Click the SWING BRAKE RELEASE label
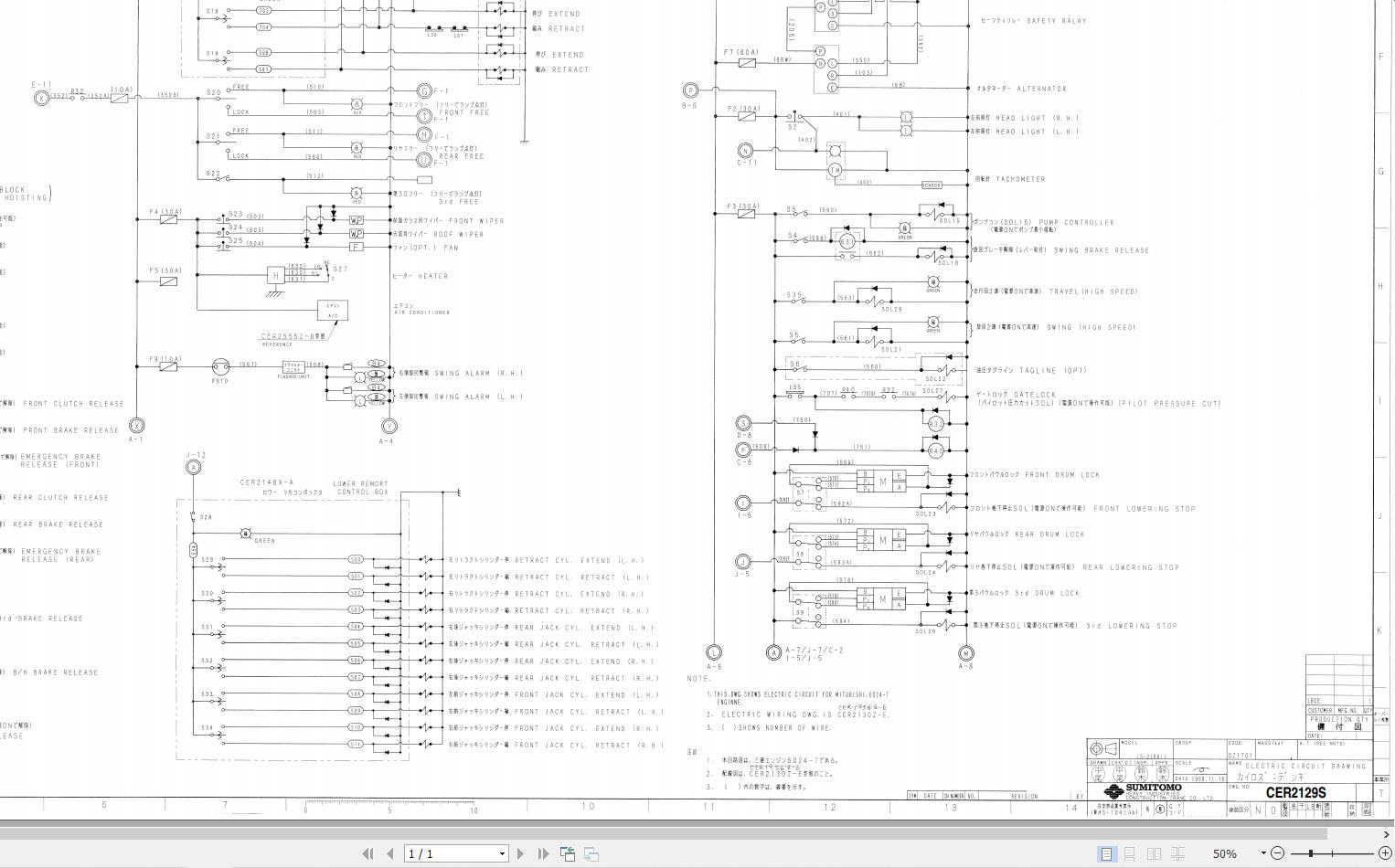 pos(1102,249)
